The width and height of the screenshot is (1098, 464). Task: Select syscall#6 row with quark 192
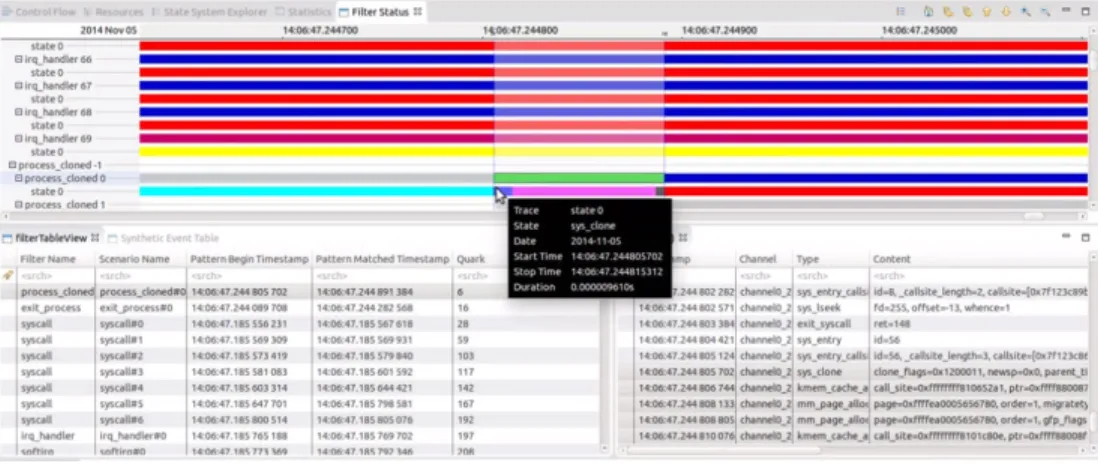tap(300, 419)
